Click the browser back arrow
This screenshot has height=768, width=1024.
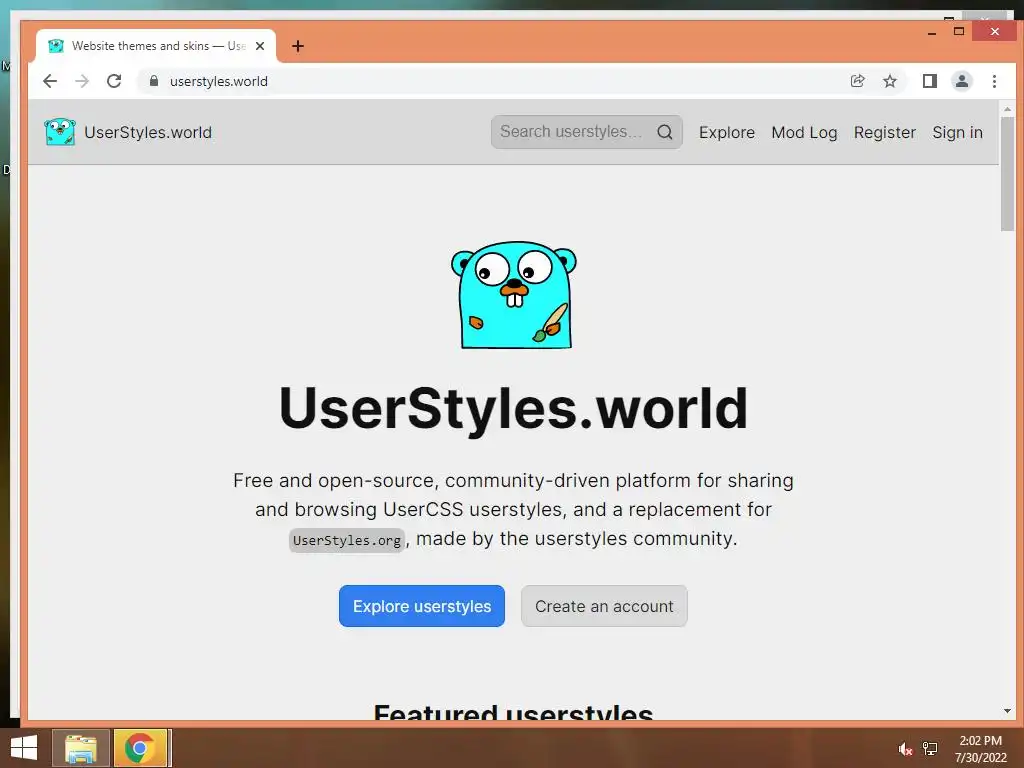50,81
